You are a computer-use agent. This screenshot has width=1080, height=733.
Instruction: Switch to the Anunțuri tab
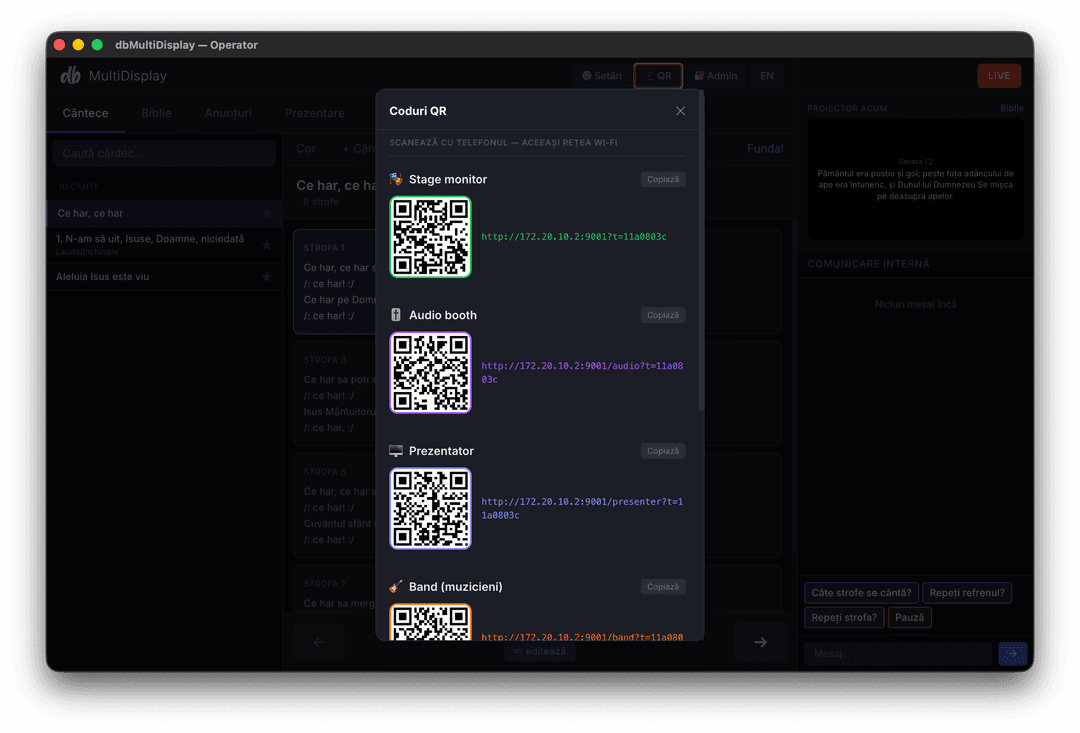pyautogui.click(x=228, y=113)
